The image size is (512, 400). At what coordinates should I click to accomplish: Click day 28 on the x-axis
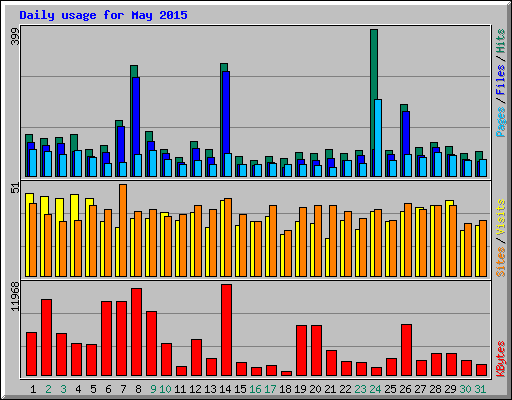pyautogui.click(x=435, y=389)
